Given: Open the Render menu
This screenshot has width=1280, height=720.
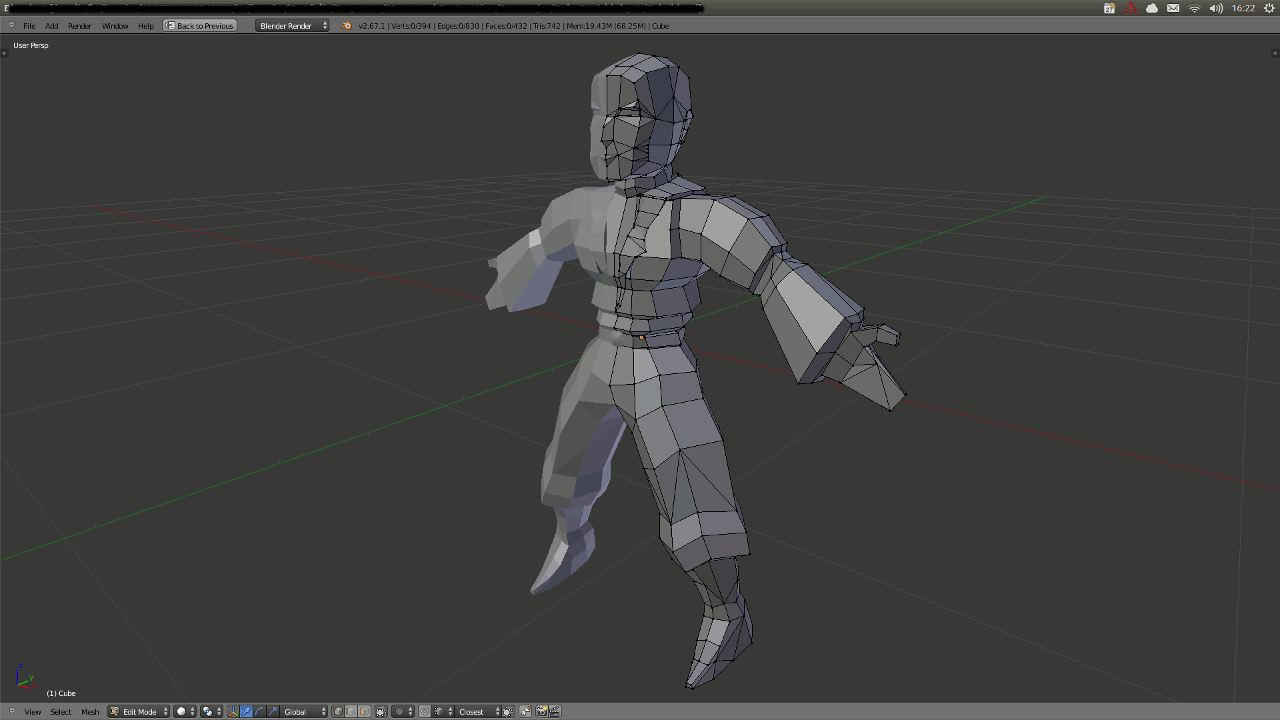Looking at the screenshot, I should pos(79,26).
